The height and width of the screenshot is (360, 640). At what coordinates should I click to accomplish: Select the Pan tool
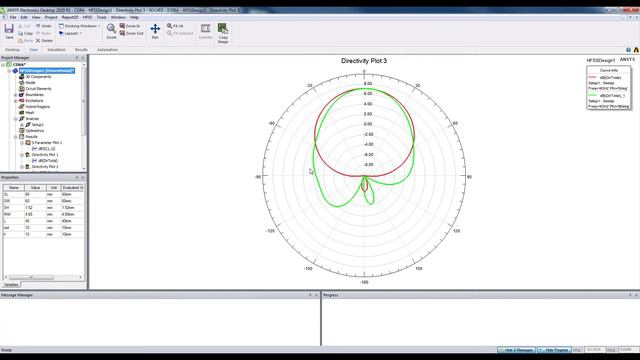[x=155, y=29]
